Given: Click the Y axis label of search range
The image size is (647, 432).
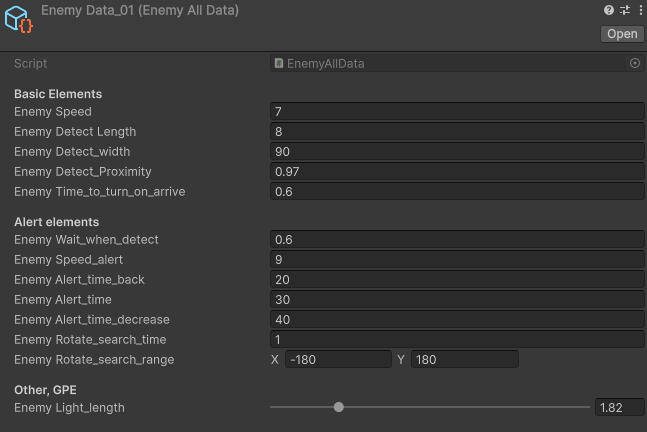Looking at the screenshot, I should [401, 359].
